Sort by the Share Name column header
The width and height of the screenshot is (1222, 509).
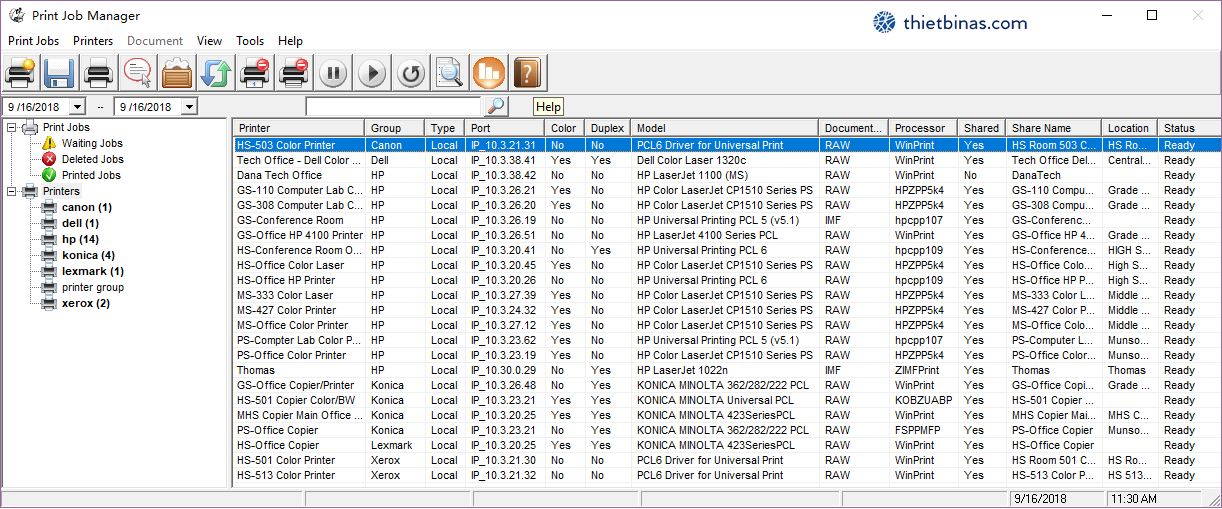pos(1055,128)
